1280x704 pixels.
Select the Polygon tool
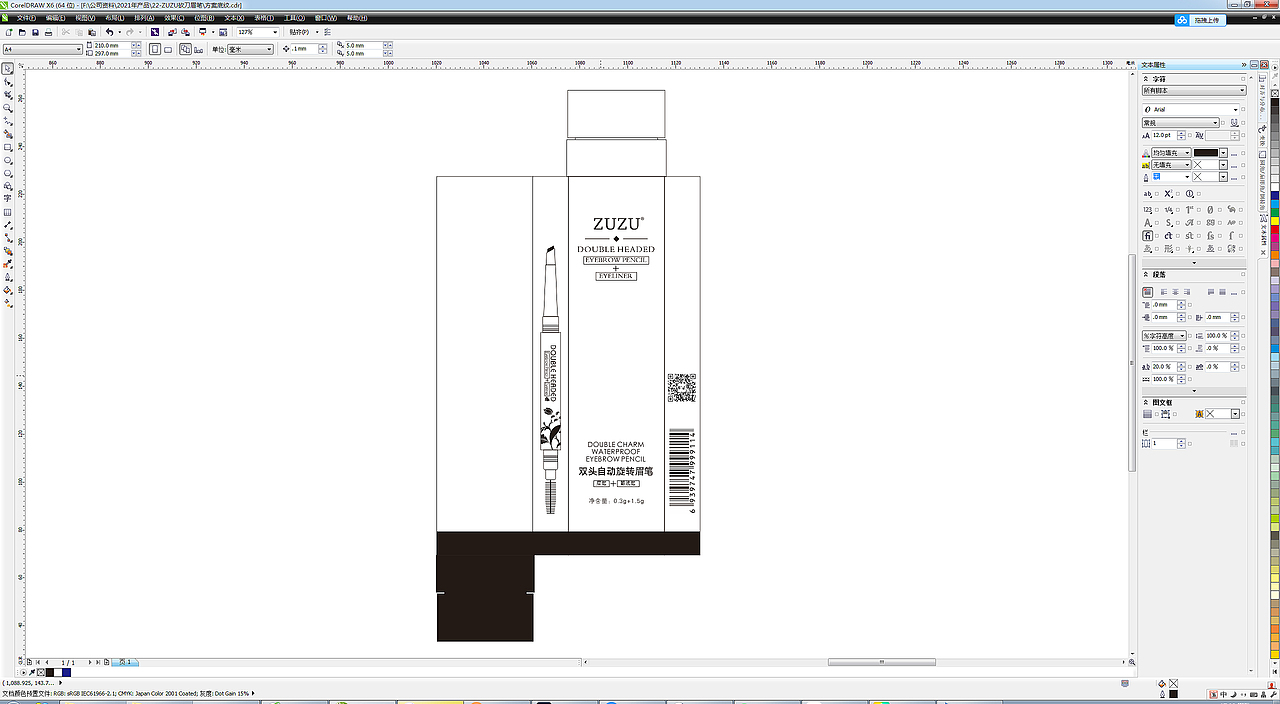(8, 173)
